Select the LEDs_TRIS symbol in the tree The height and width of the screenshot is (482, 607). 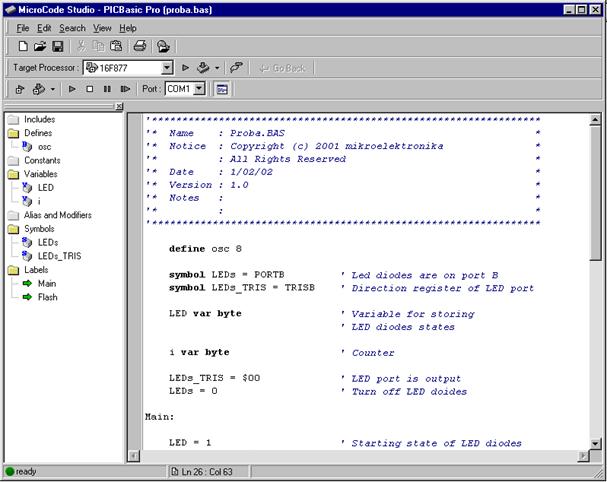59,256
